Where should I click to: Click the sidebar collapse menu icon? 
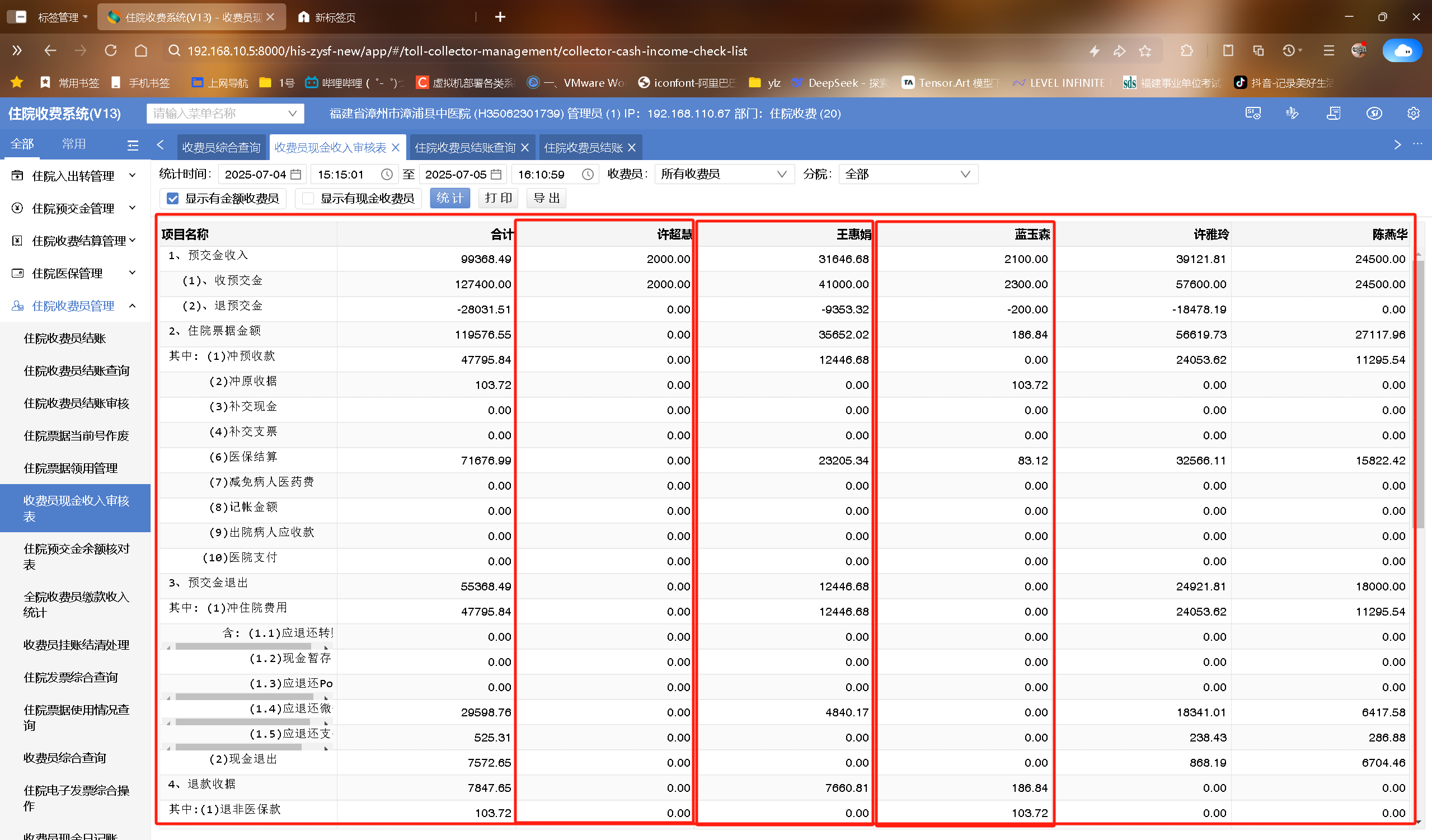133,146
